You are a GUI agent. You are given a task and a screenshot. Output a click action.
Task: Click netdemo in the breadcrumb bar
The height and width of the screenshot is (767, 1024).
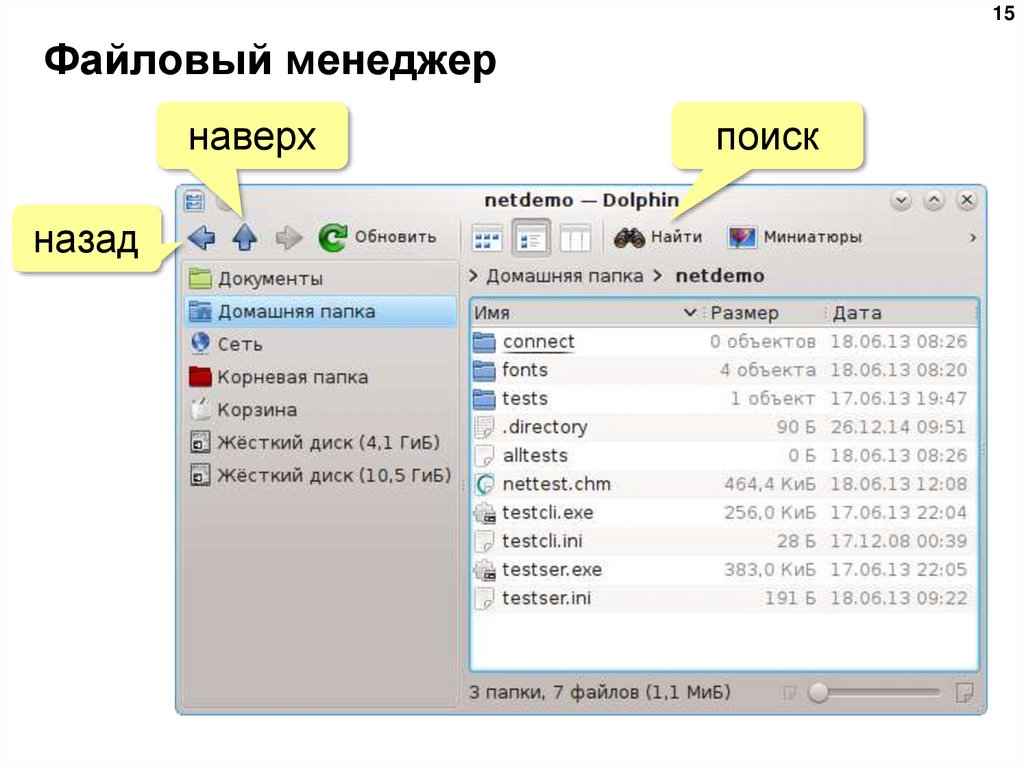coord(719,275)
